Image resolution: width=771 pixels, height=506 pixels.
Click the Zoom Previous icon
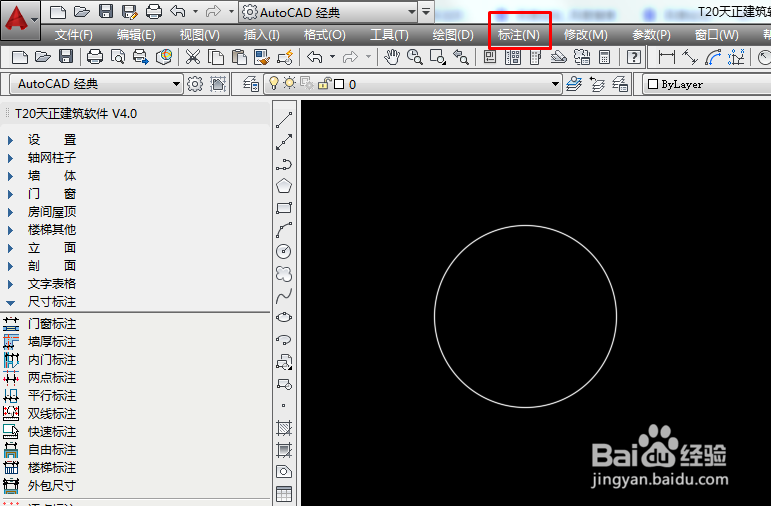[x=461, y=57]
